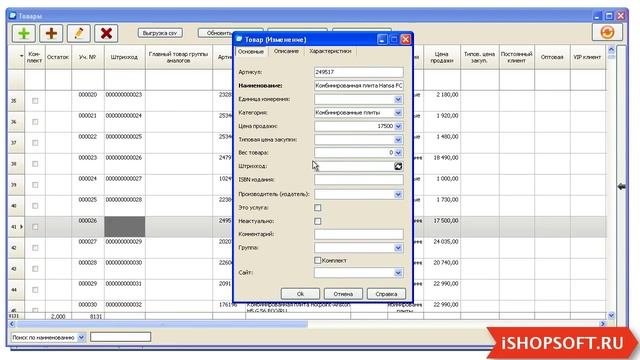Viewport: 640px width, 360px height.
Task: Check Комплект box for row 000023
Action: (35, 164)
